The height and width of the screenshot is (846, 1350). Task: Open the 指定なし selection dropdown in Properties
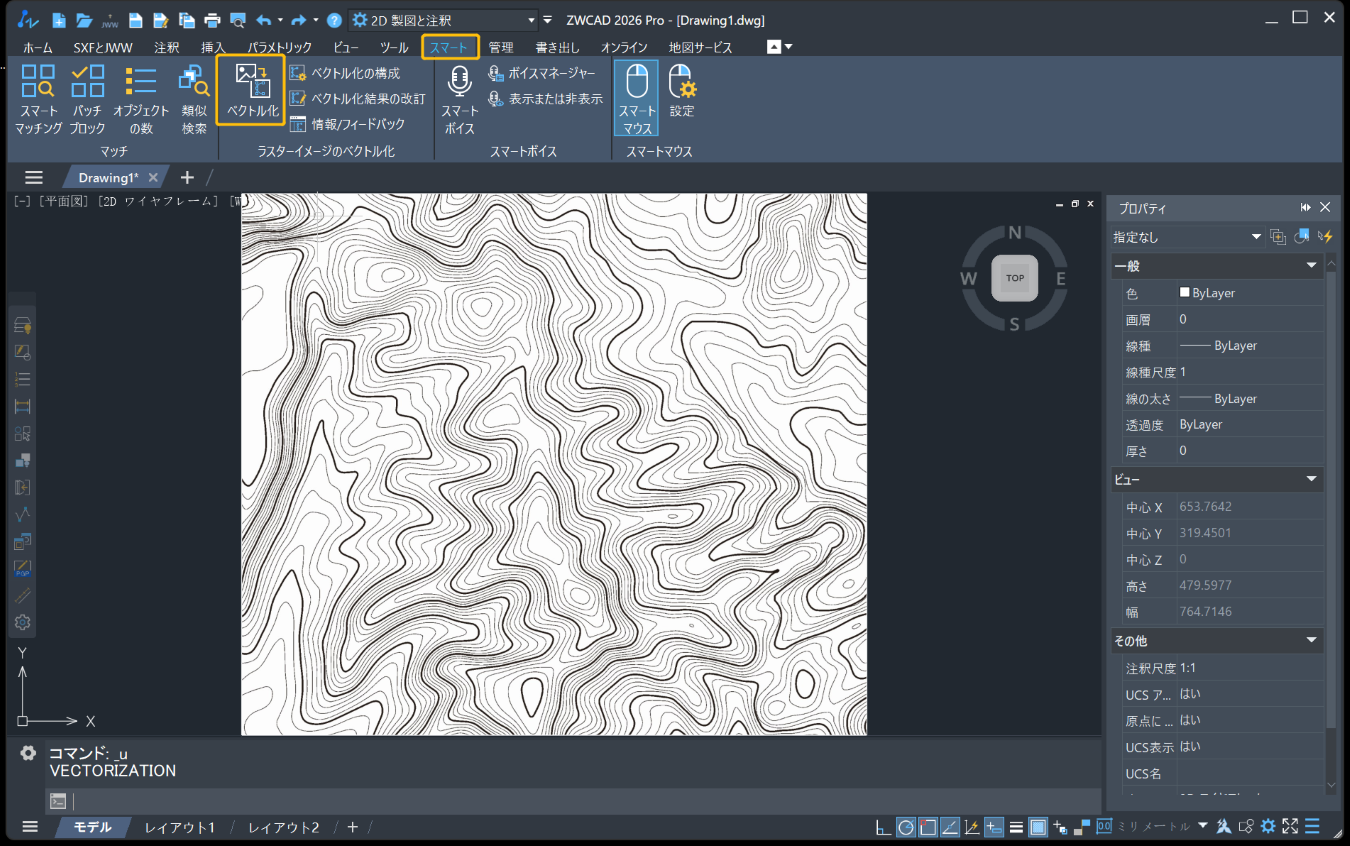[1187, 237]
